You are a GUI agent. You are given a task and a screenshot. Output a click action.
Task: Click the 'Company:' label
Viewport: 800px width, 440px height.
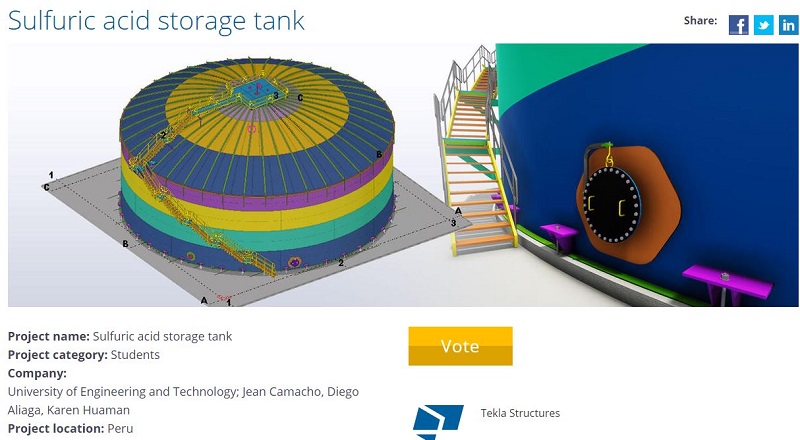click(x=37, y=373)
